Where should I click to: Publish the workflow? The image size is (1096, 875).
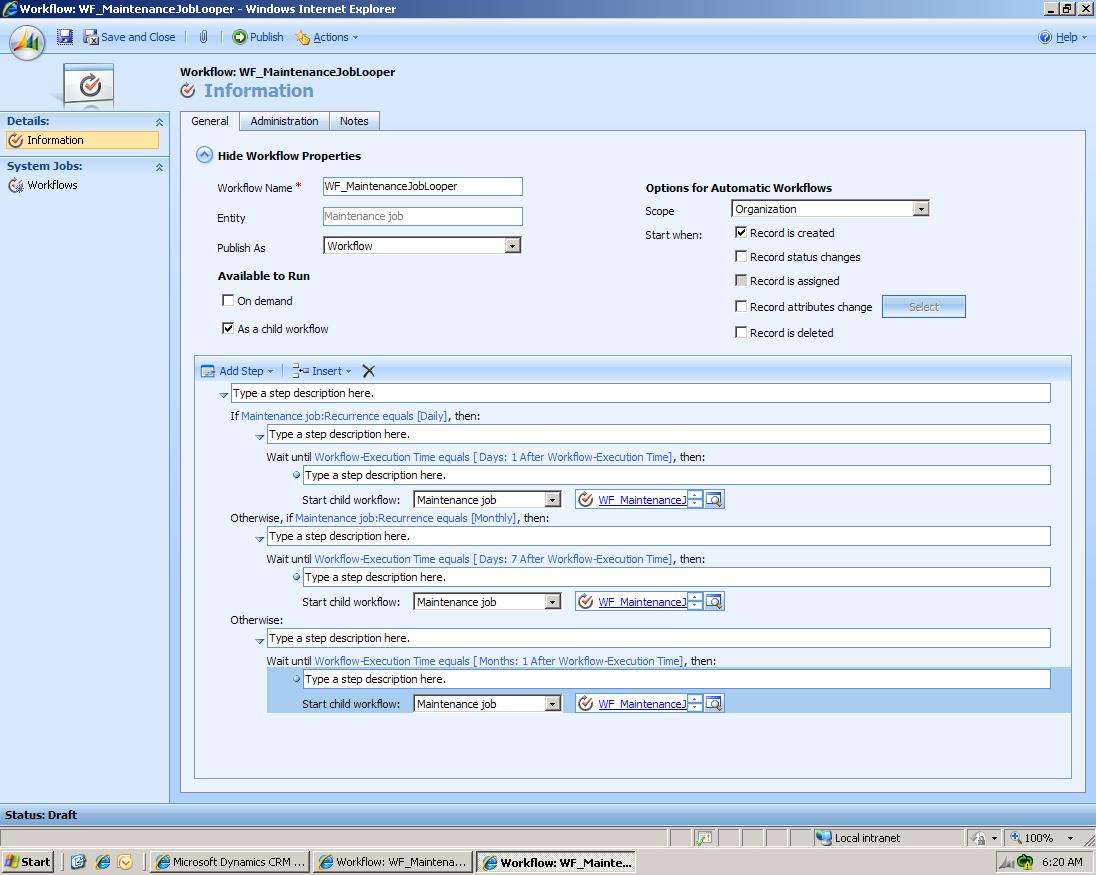[x=258, y=38]
